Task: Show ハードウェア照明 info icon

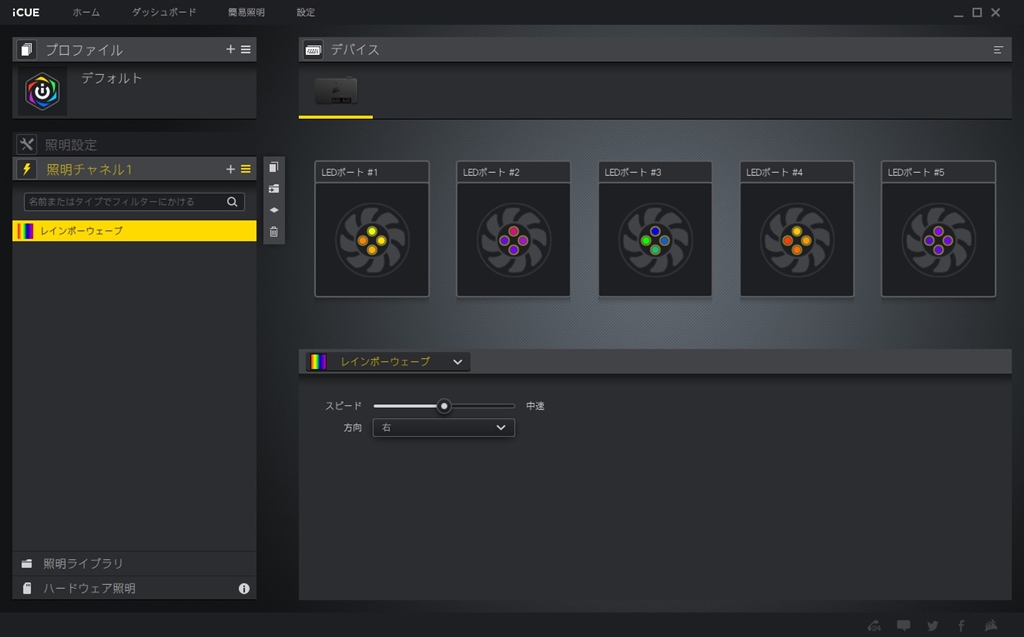Action: (x=244, y=589)
